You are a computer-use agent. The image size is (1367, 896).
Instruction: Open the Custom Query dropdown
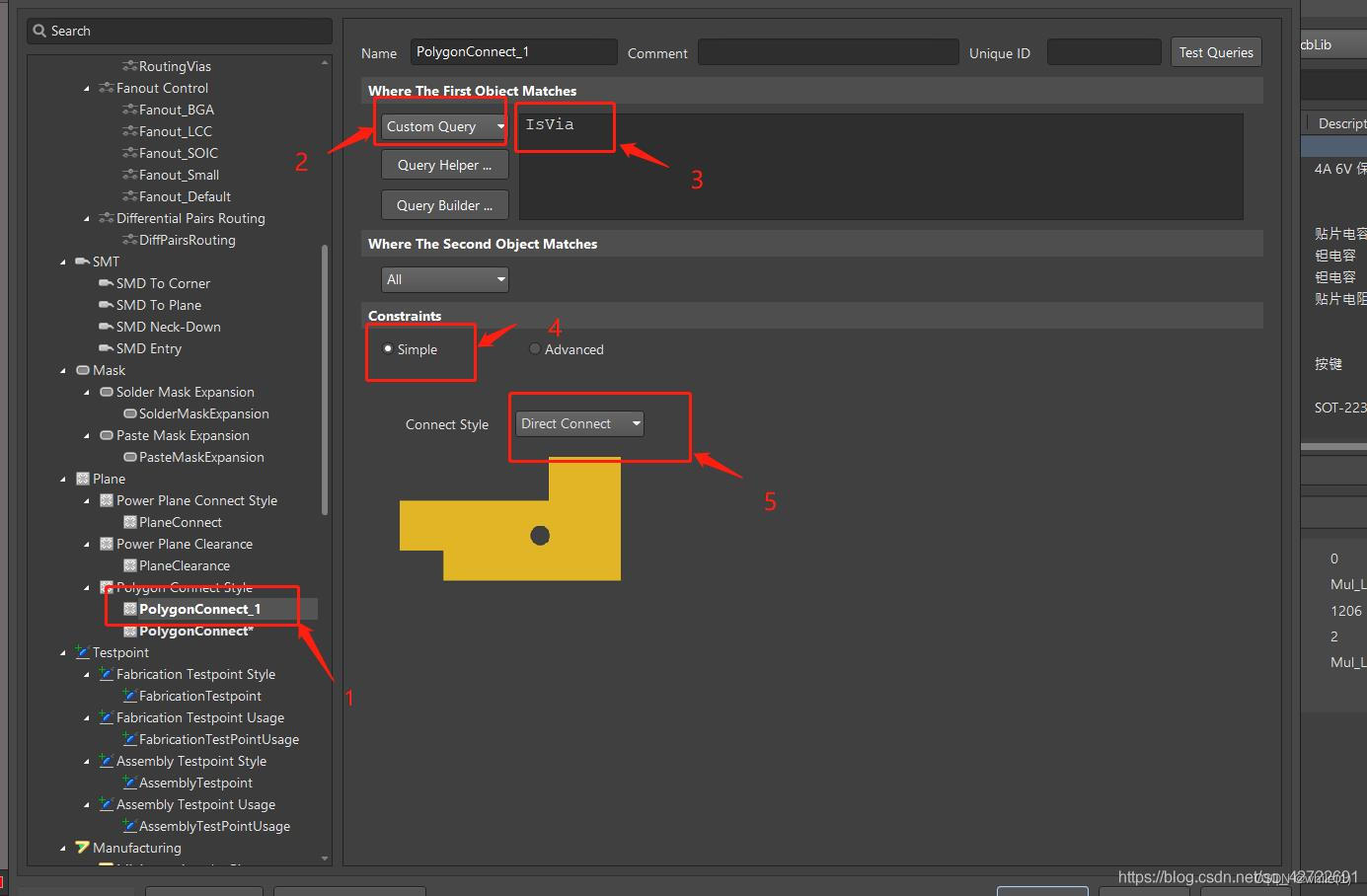tap(444, 126)
